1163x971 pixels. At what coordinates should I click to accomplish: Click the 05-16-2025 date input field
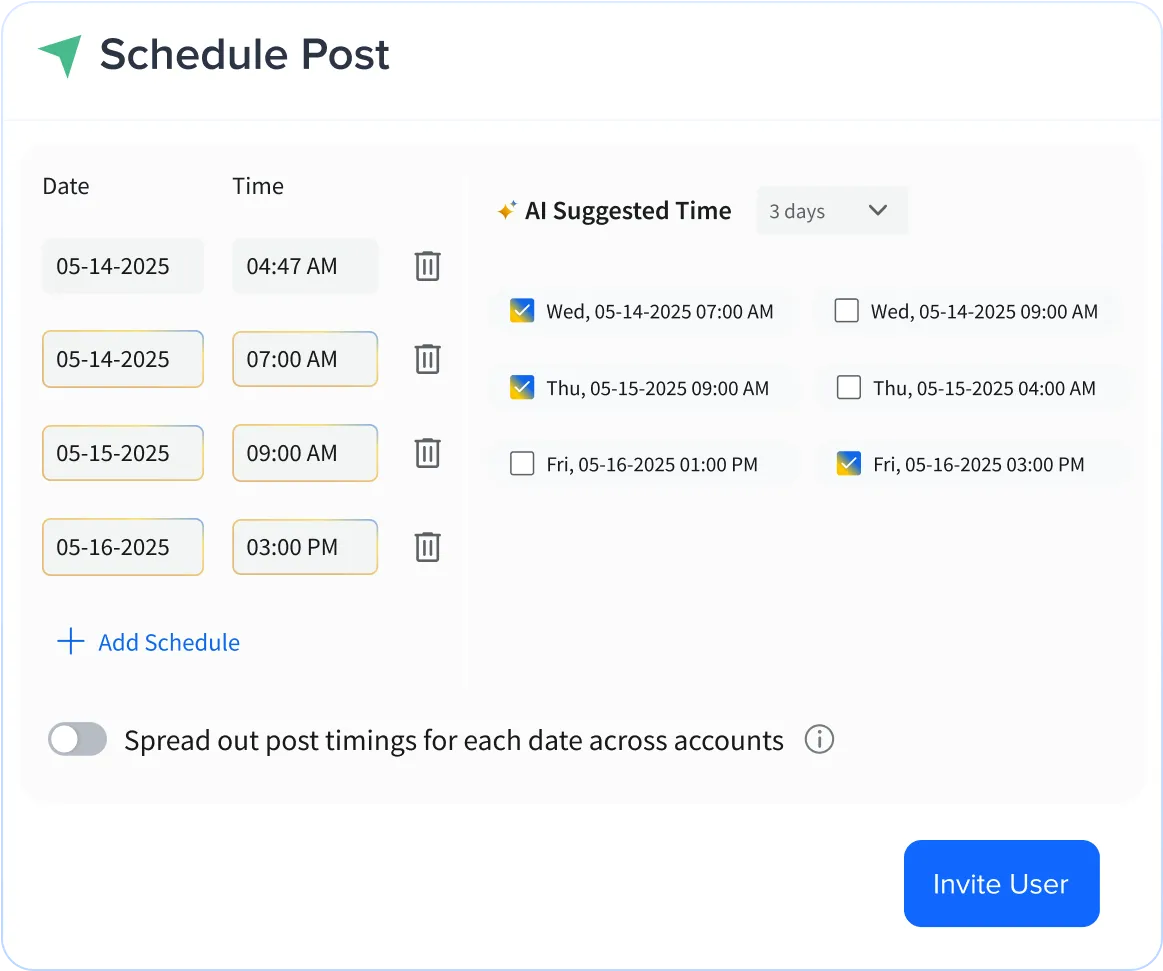tap(122, 547)
